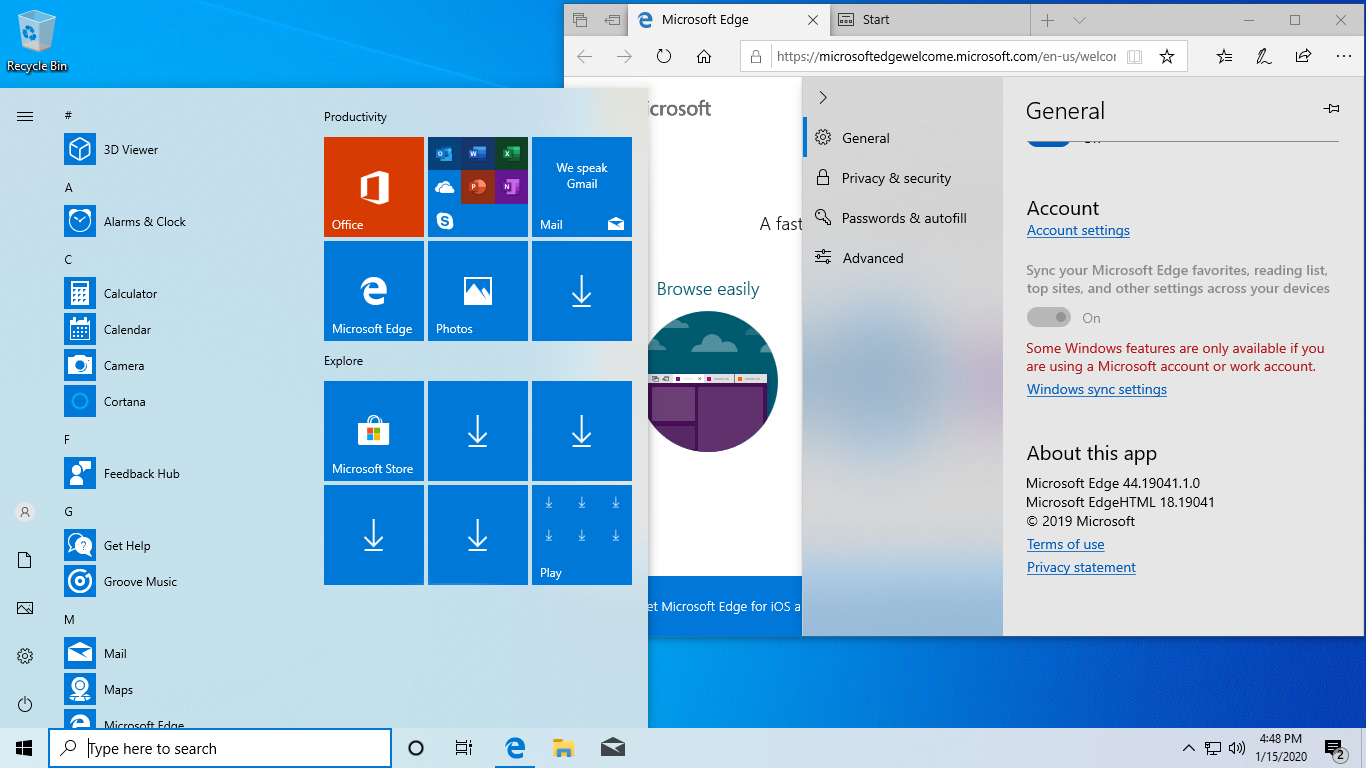Open the Microsoft Store tile
This screenshot has width=1366, height=768.
pyautogui.click(x=374, y=431)
